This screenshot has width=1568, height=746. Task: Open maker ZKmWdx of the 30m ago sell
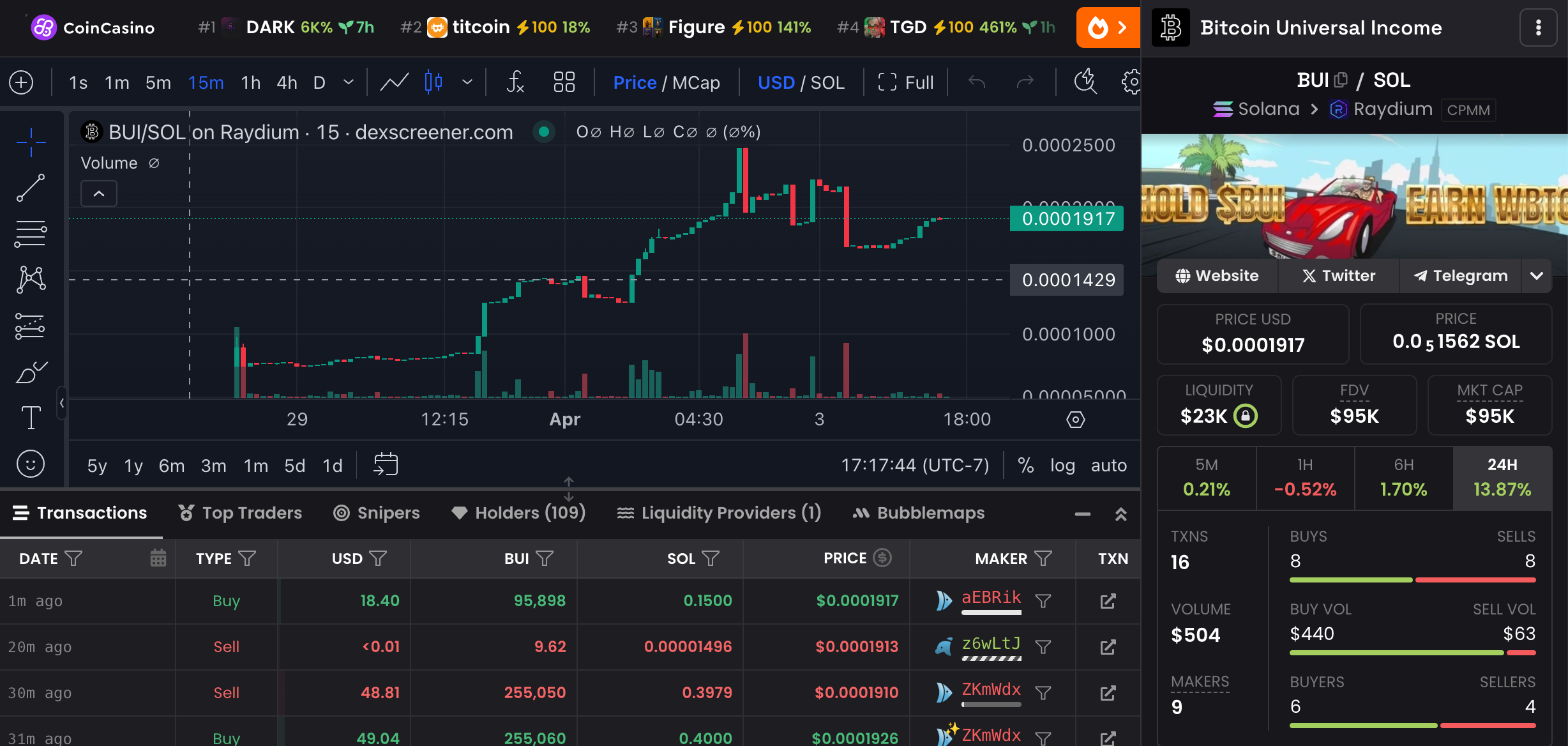[x=991, y=690]
